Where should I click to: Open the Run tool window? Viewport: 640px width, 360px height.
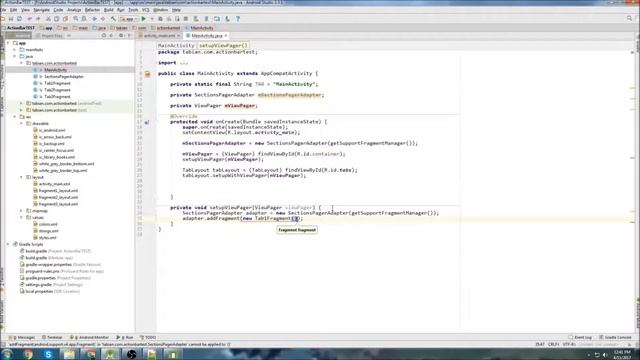coord(125,338)
